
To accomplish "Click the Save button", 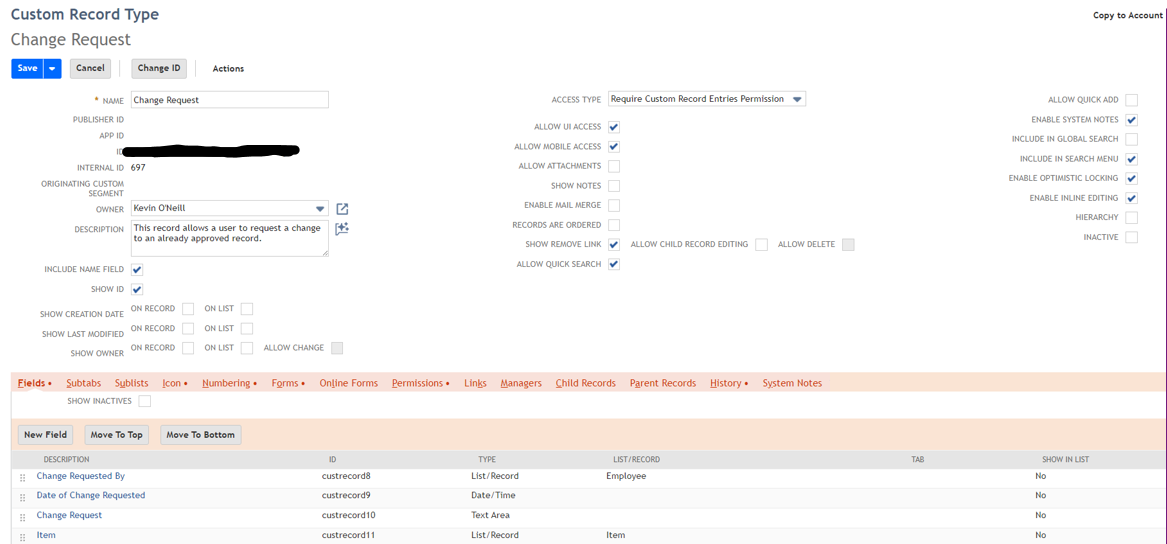I will pos(28,68).
